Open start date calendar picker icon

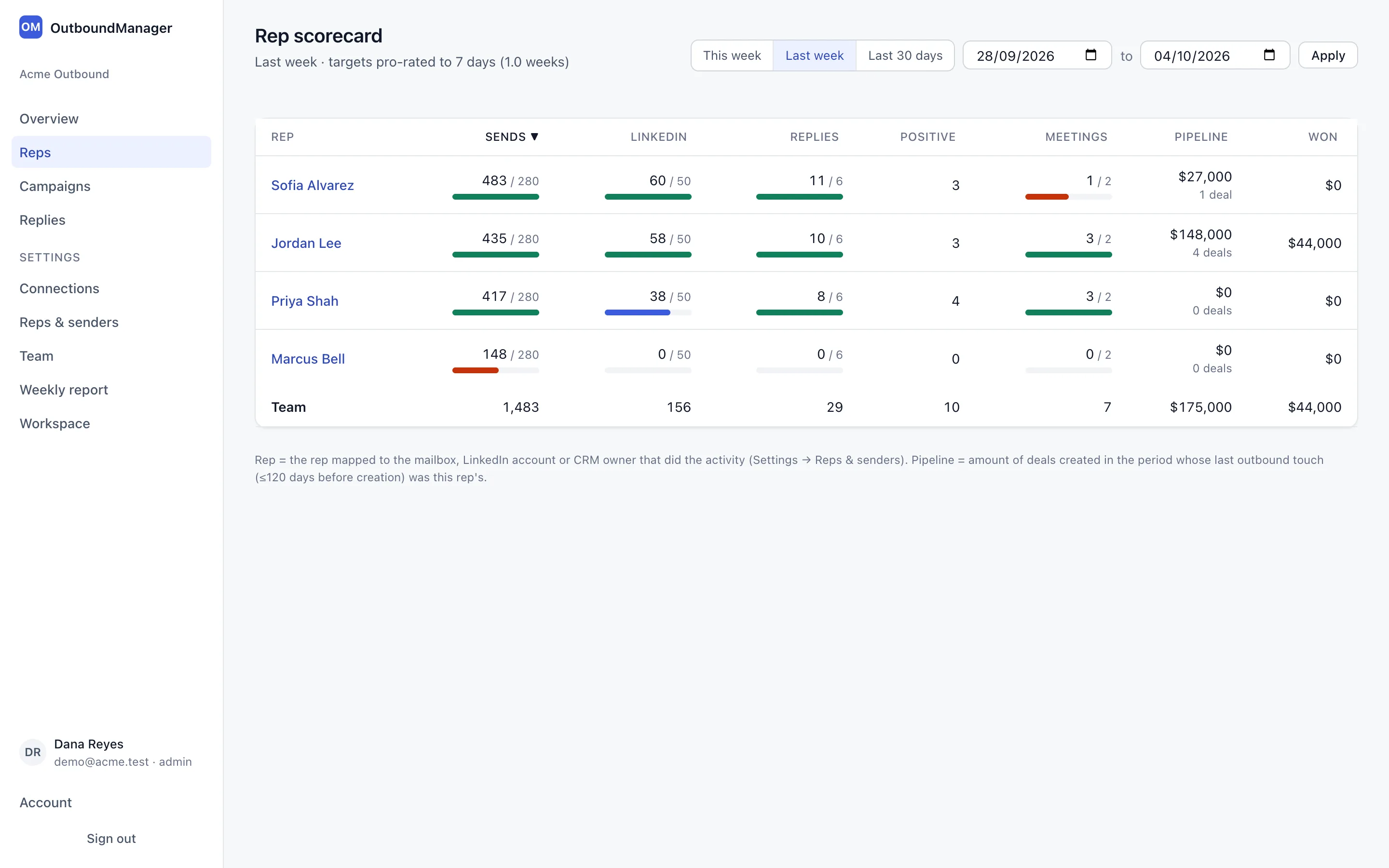(x=1090, y=55)
